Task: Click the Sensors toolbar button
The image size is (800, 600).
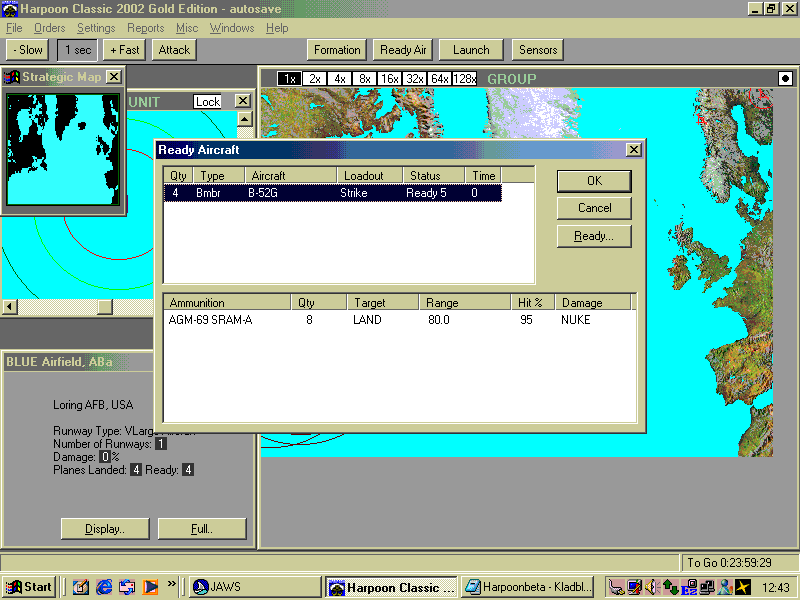Action: click(538, 50)
